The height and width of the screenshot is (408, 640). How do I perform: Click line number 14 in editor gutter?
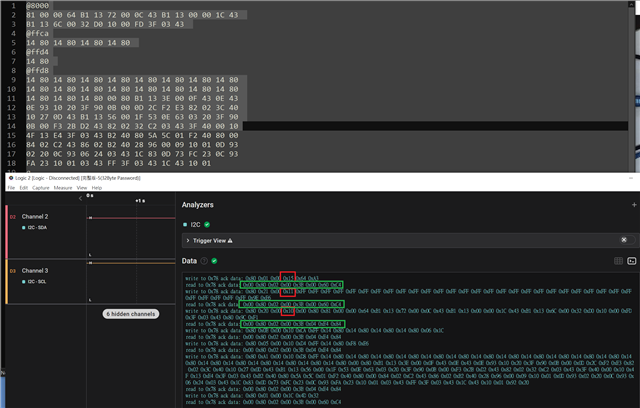(x=11, y=126)
